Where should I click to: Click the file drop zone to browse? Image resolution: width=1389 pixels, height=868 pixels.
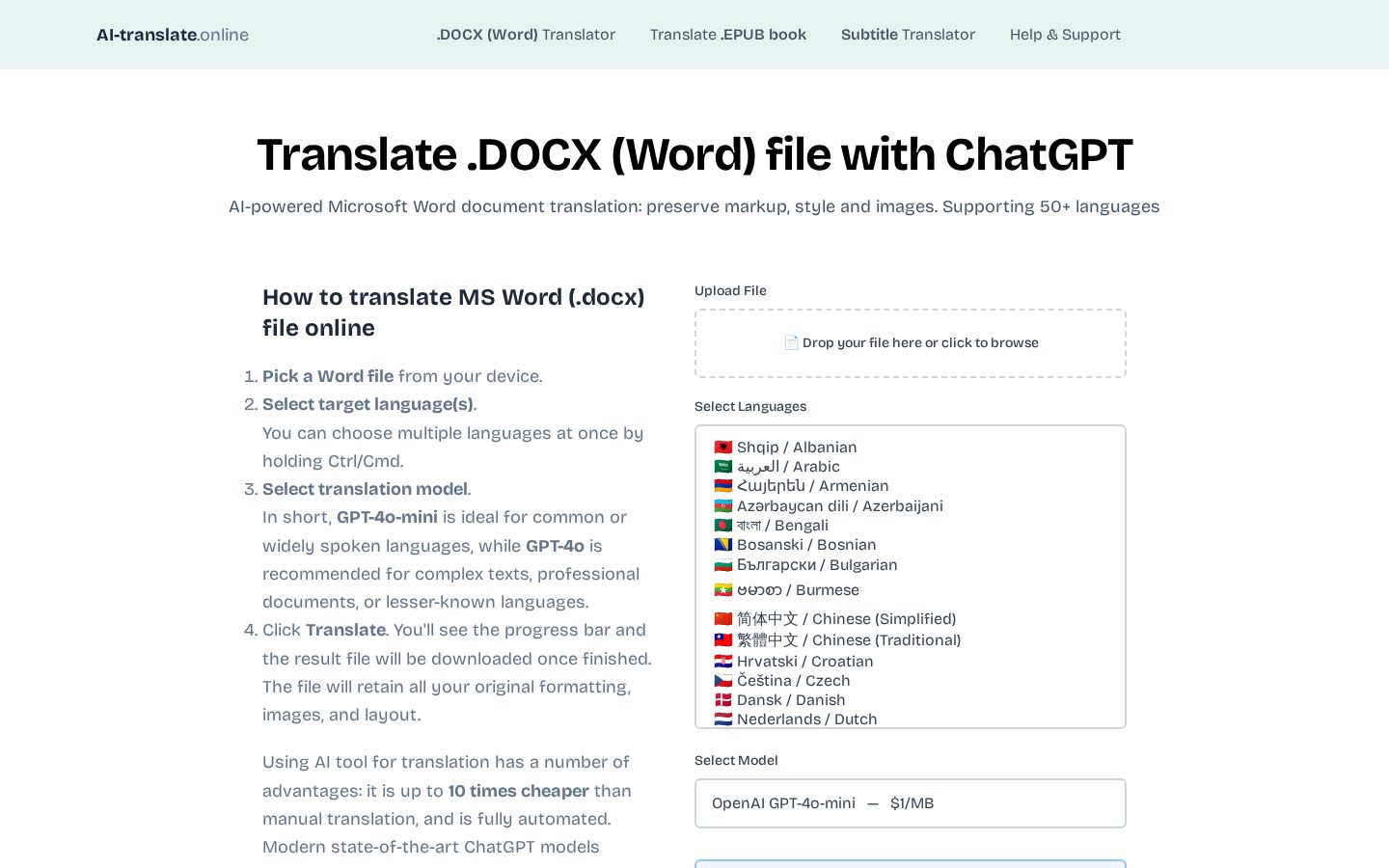911,343
